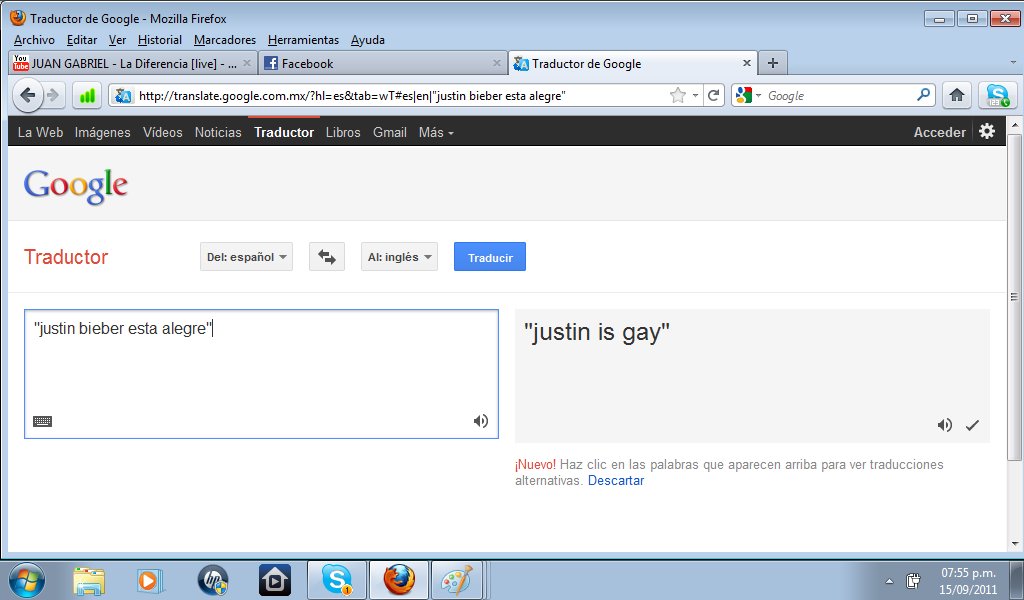Switch to the JUAN GABRIEL YouTube tab
The image size is (1024, 600).
point(132,63)
